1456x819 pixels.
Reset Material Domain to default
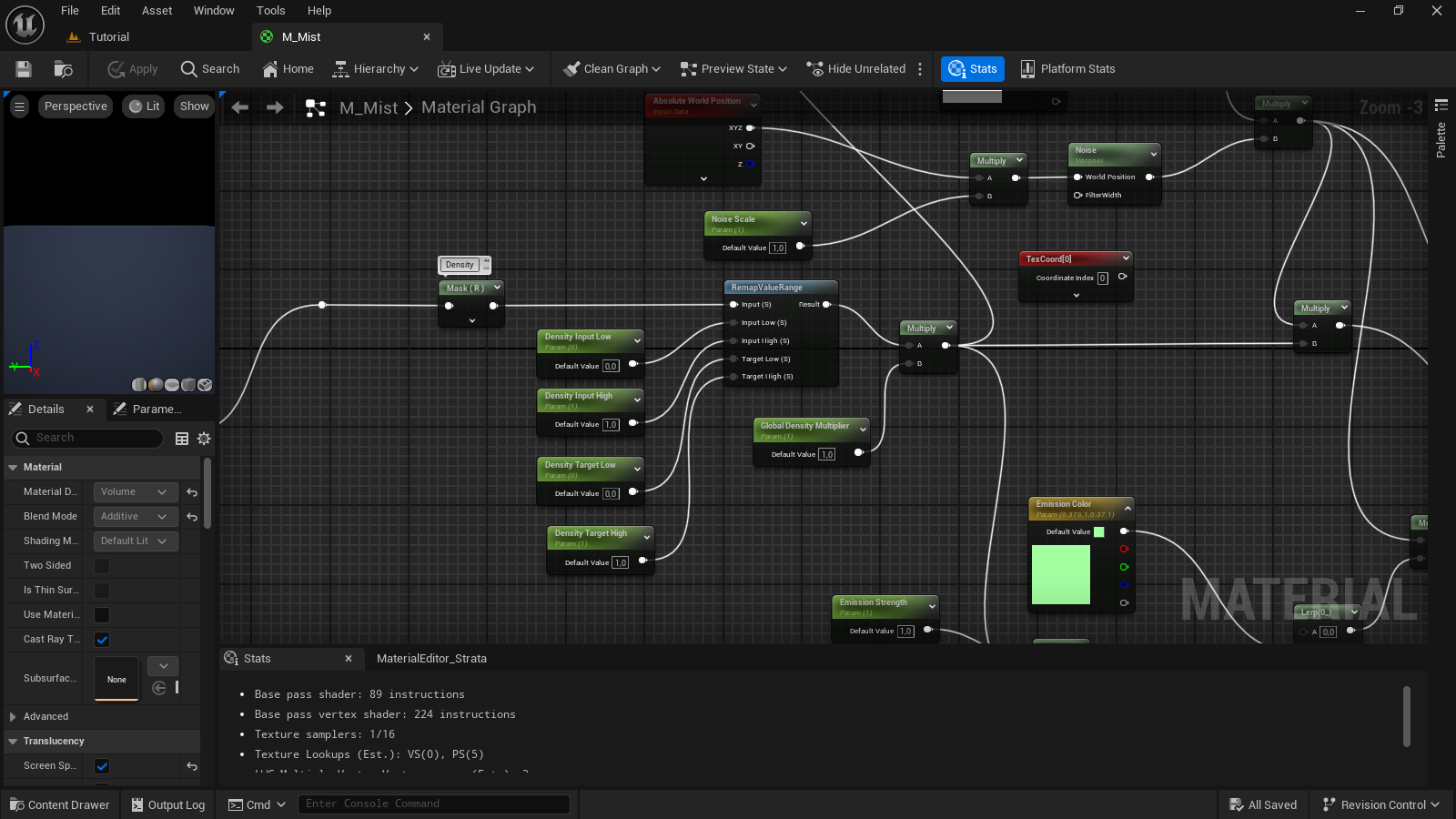point(192,492)
